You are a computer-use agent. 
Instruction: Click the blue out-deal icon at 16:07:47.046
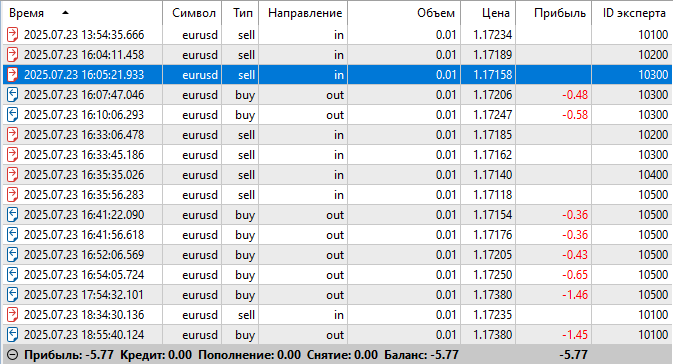click(x=12, y=95)
